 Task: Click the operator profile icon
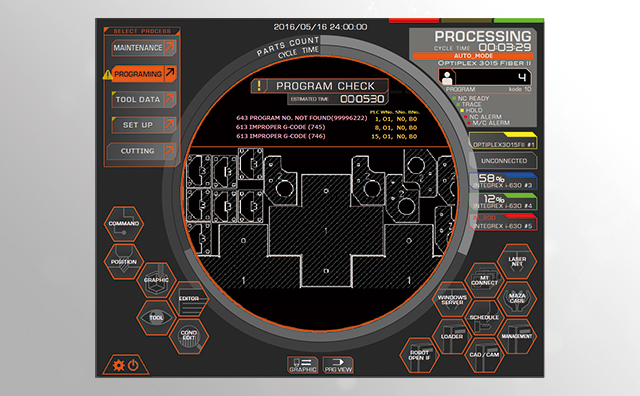[447, 78]
